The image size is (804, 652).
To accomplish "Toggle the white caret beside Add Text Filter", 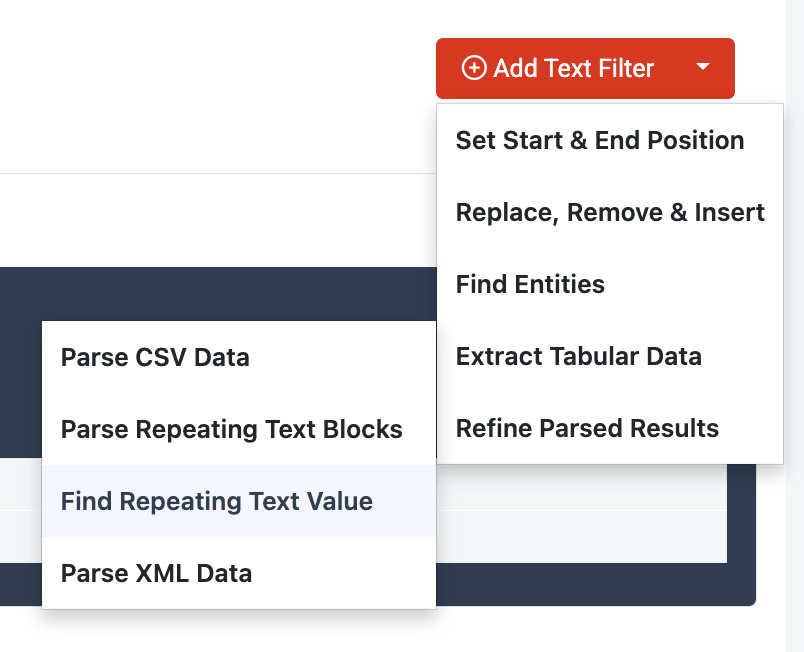I will click(x=703, y=68).
